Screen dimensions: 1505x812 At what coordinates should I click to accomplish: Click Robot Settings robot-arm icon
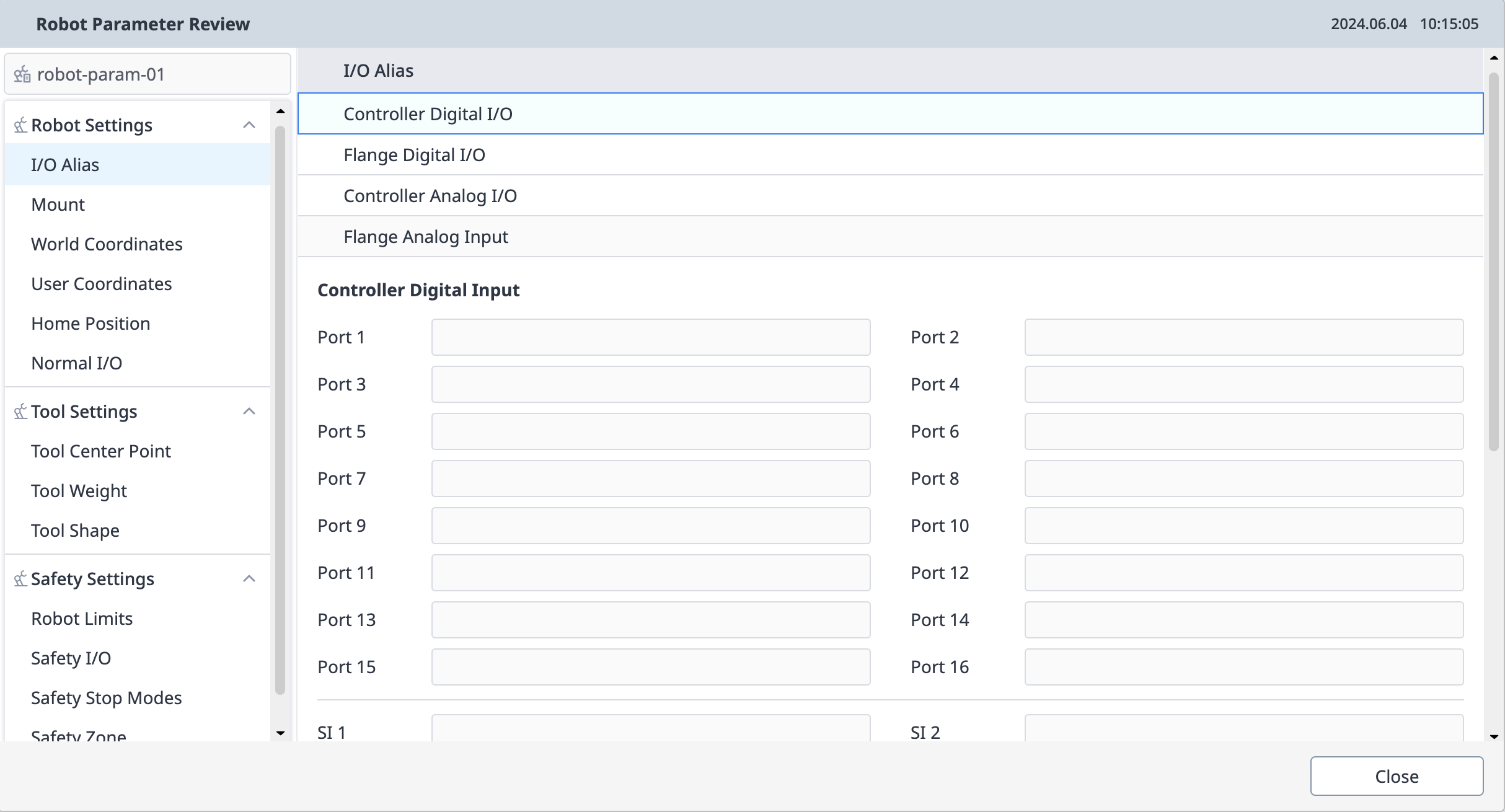point(20,125)
